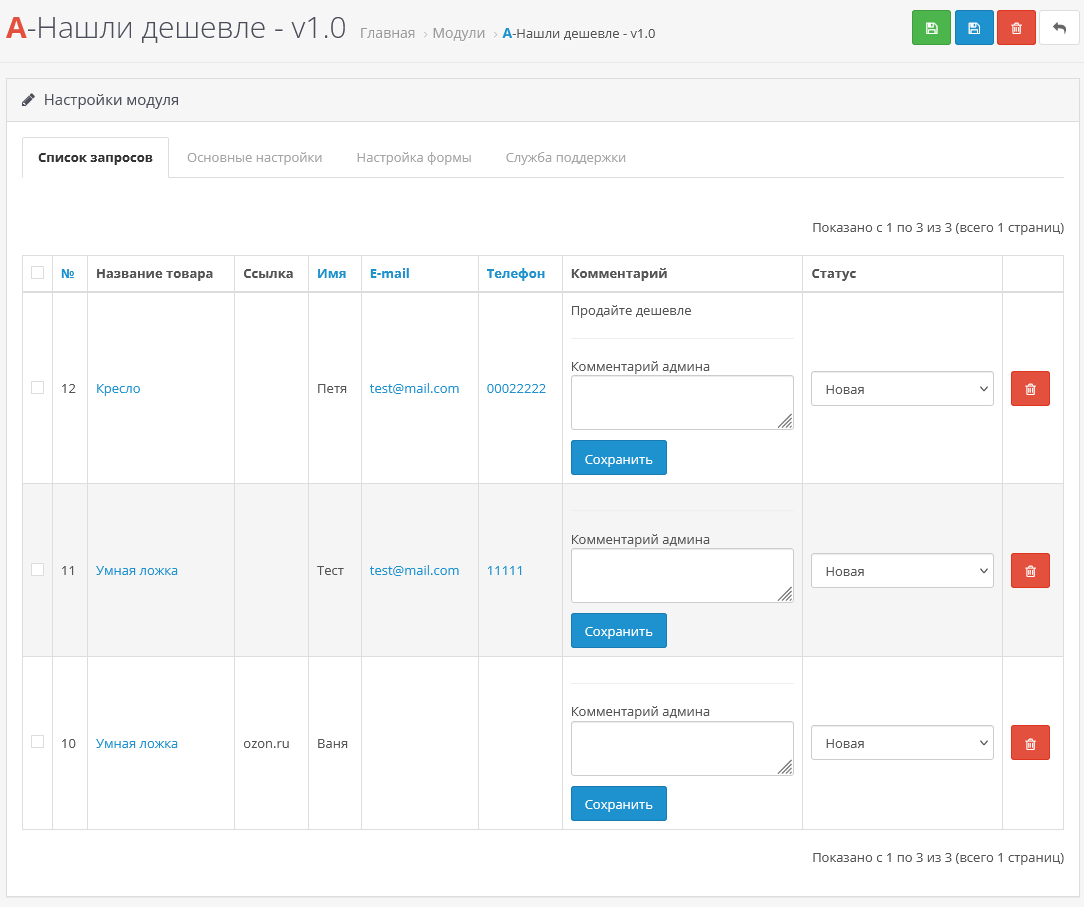Toggle the select-all checkbox in table header
Screen dimensions: 1084x907
pyautogui.click(x=38, y=273)
